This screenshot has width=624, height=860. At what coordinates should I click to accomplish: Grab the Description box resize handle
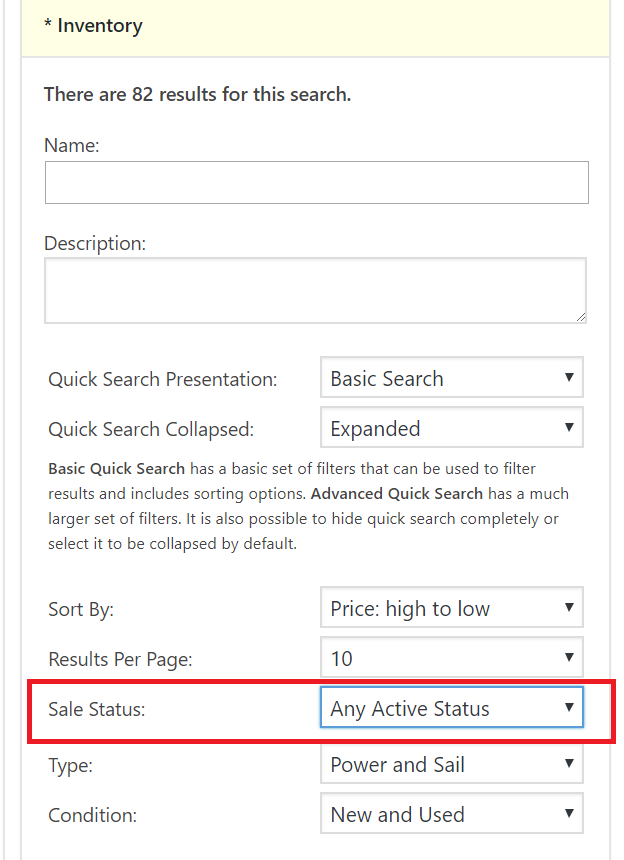coord(581,317)
